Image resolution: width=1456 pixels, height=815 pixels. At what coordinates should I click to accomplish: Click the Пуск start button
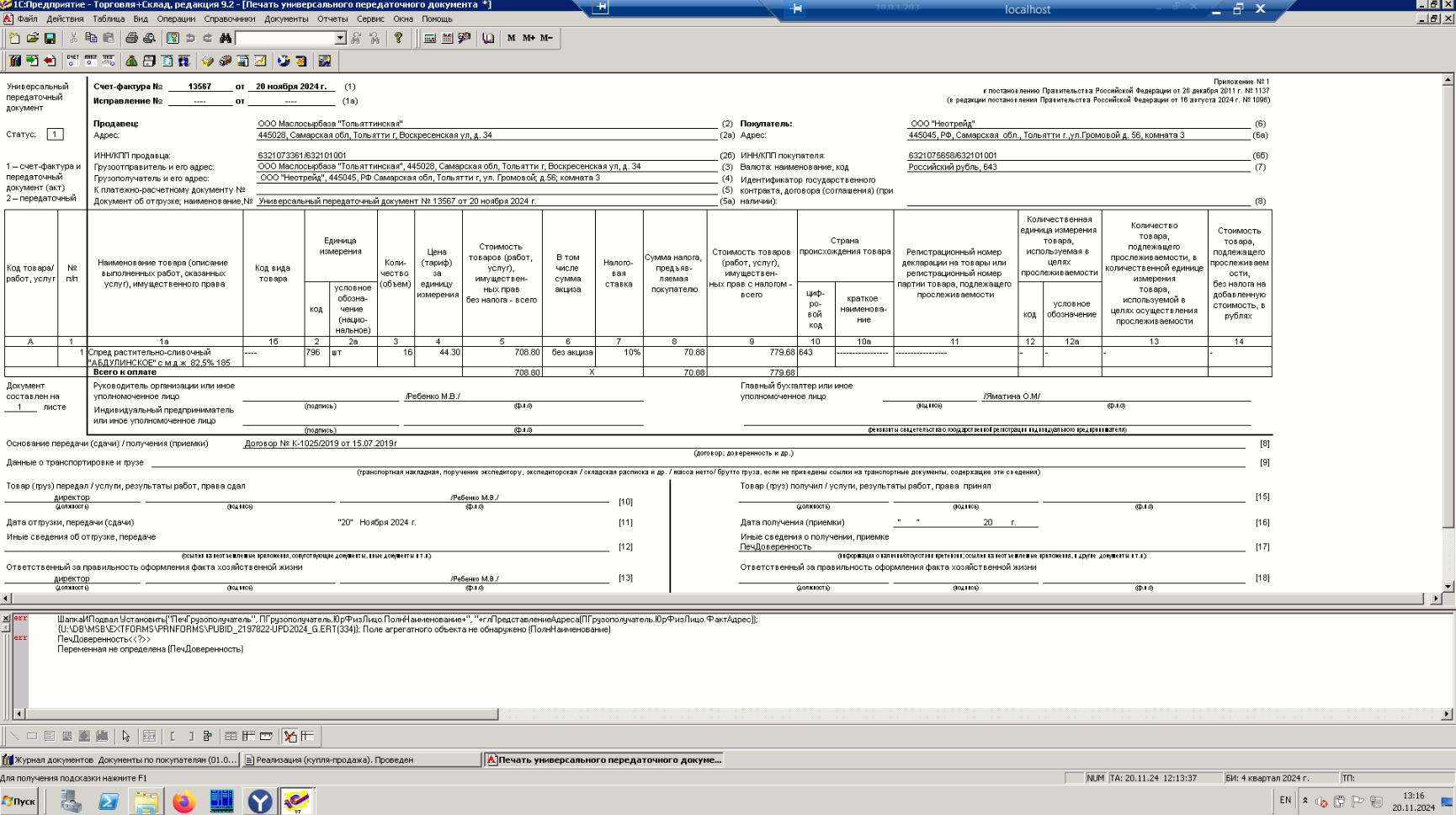click(x=19, y=801)
